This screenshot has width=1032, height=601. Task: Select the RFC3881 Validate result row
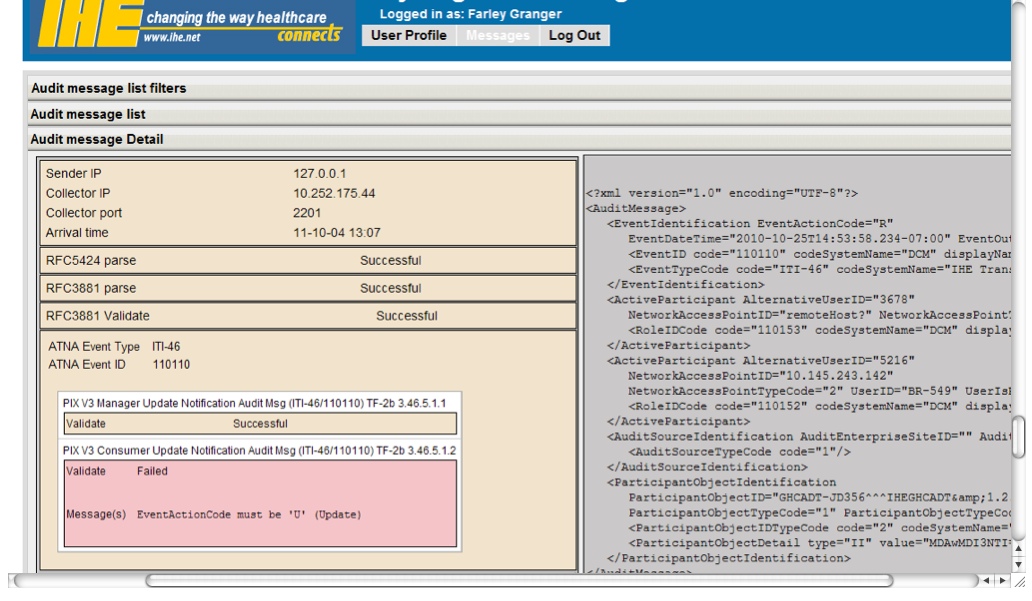pos(306,316)
